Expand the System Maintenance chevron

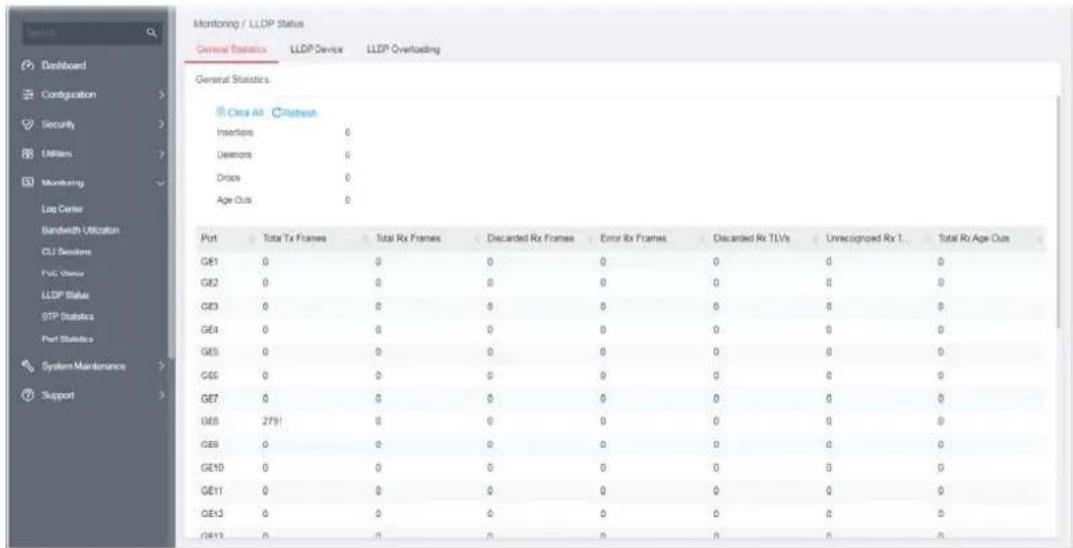pos(161,367)
